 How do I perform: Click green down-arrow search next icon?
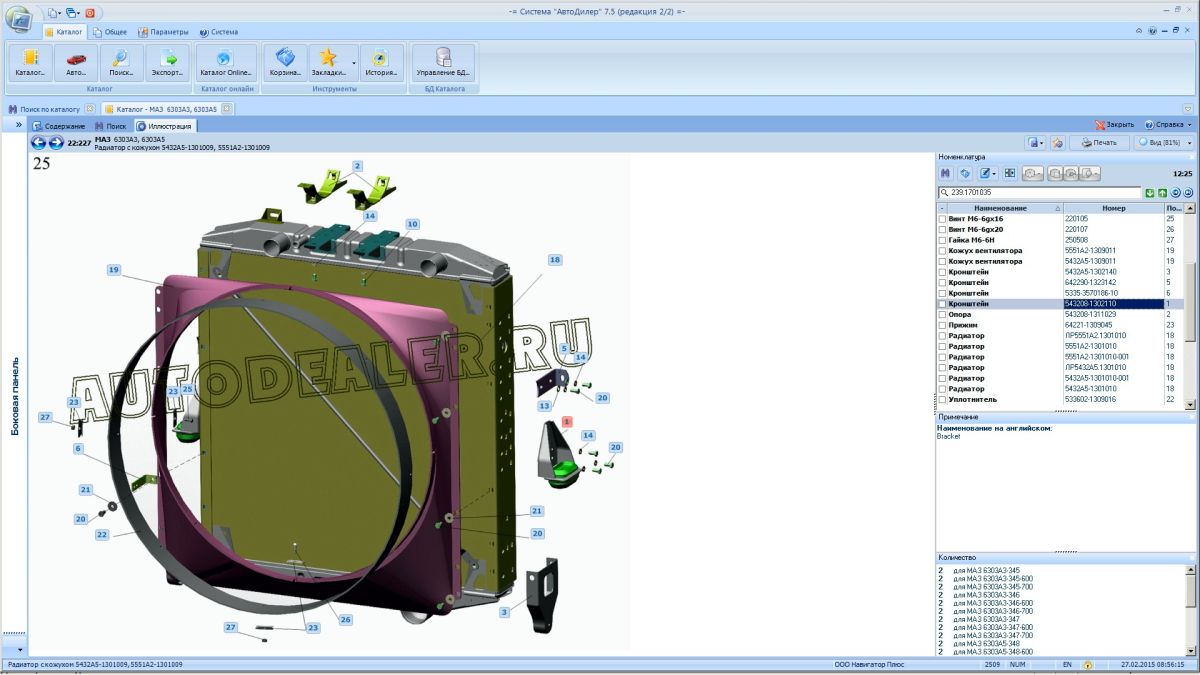[1150, 192]
